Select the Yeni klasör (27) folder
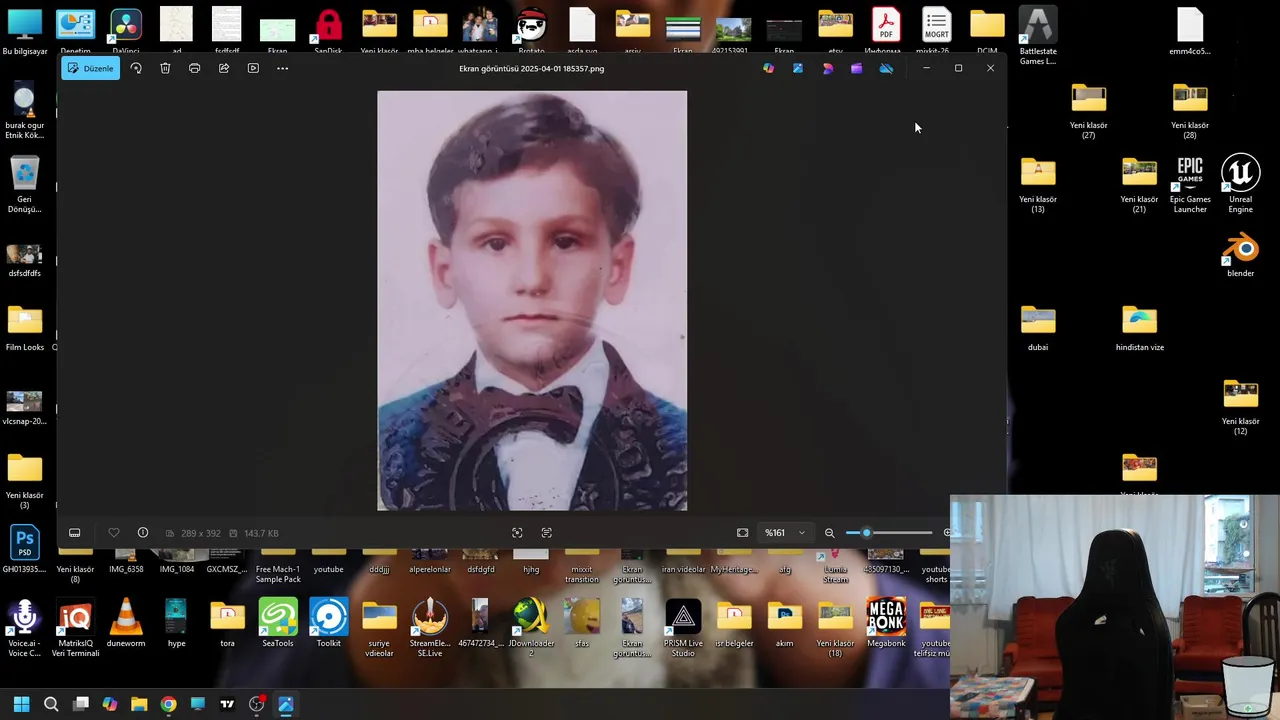Screen dimensions: 1280x720 tap(1088, 110)
